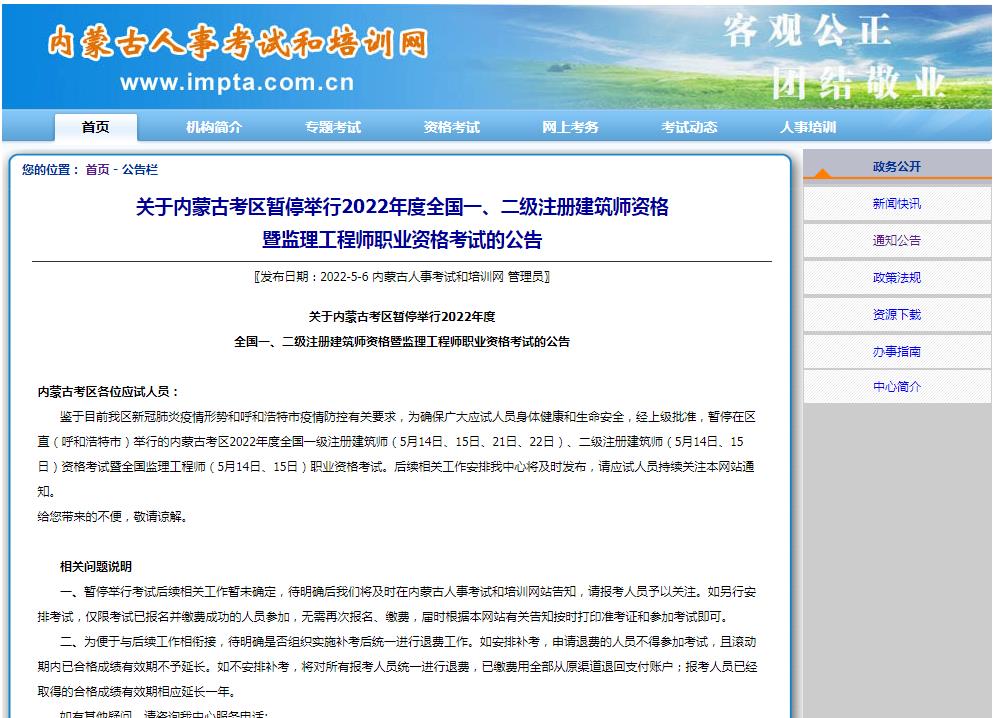995x718 pixels.
Task: Click the 首页 breadcrumb link
Action: (97, 170)
